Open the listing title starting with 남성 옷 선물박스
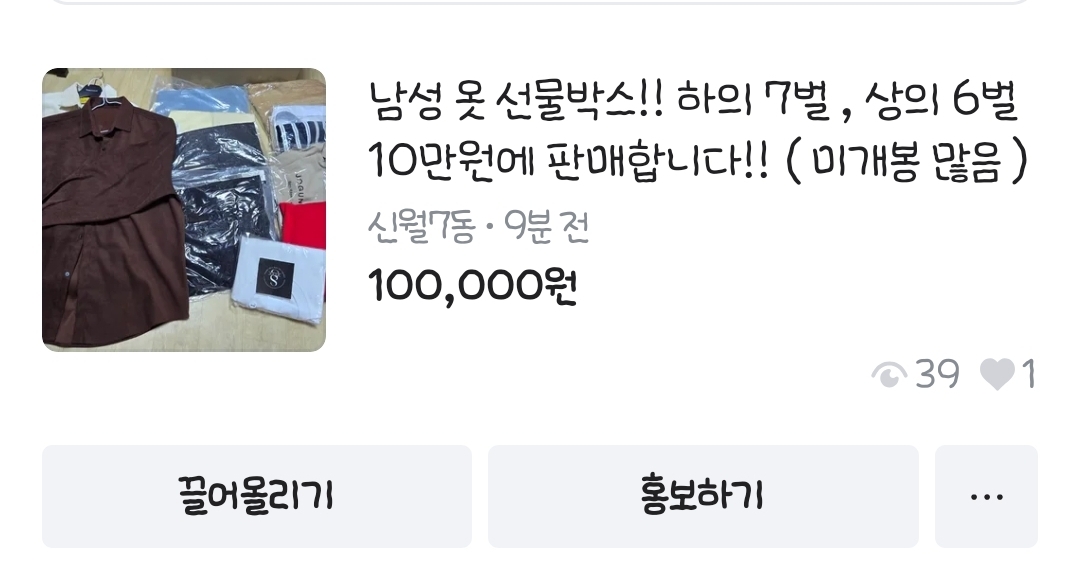Viewport: 1079px width, 586px height. click(x=698, y=131)
